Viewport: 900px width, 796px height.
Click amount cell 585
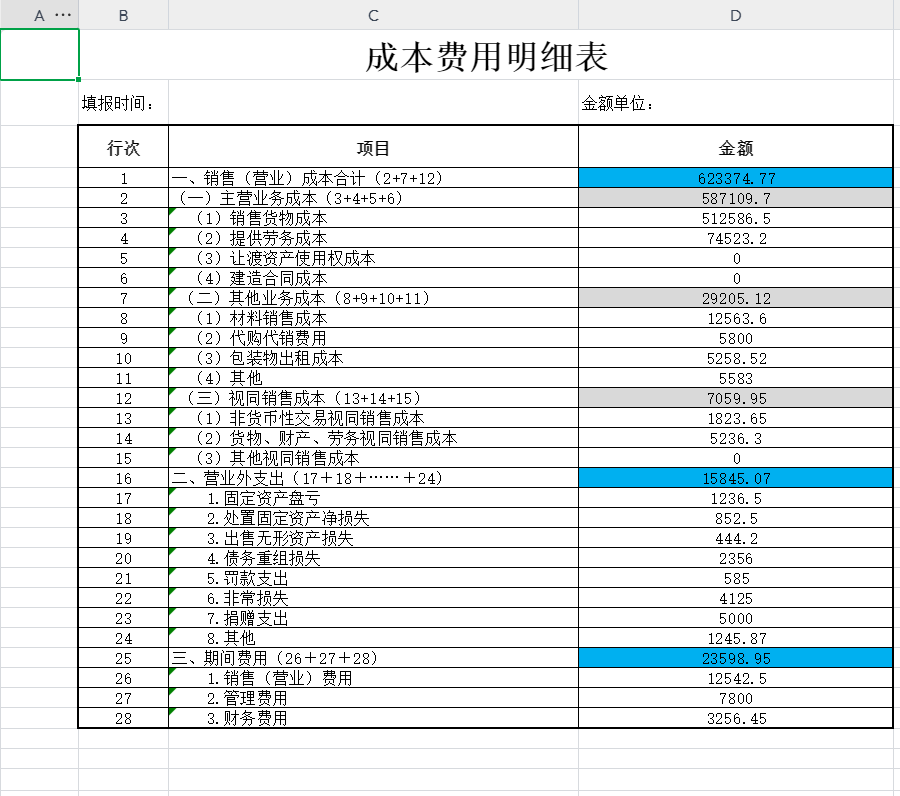(736, 578)
